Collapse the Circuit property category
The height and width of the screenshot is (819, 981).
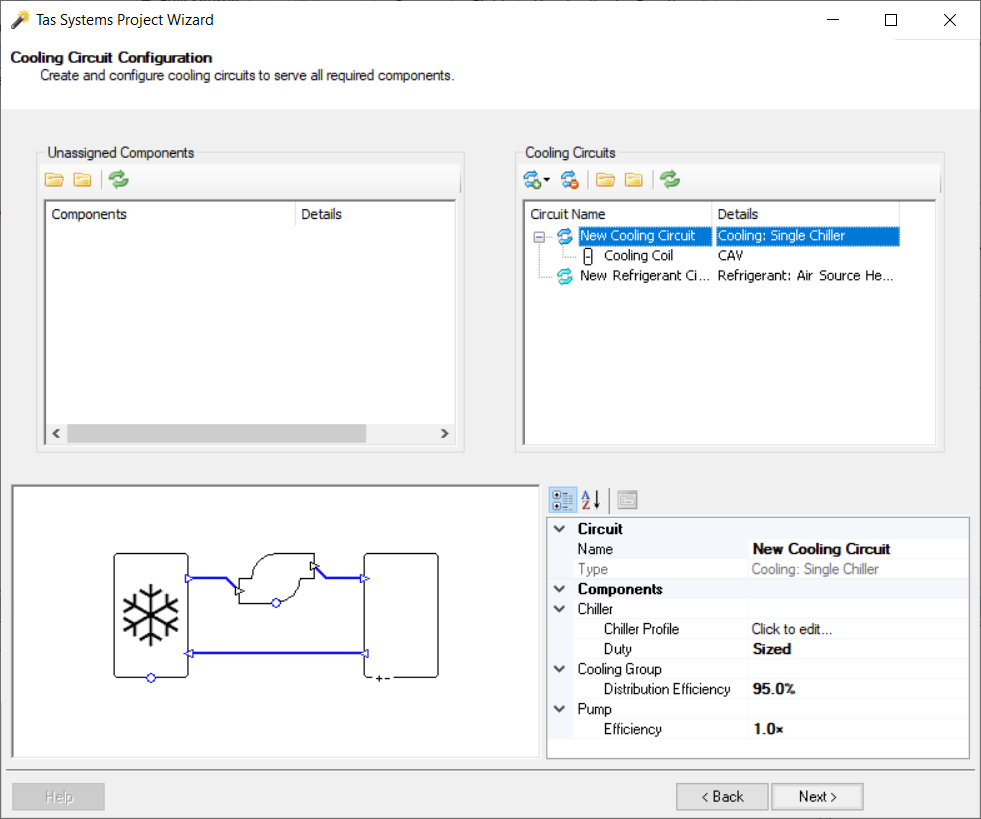[x=560, y=529]
